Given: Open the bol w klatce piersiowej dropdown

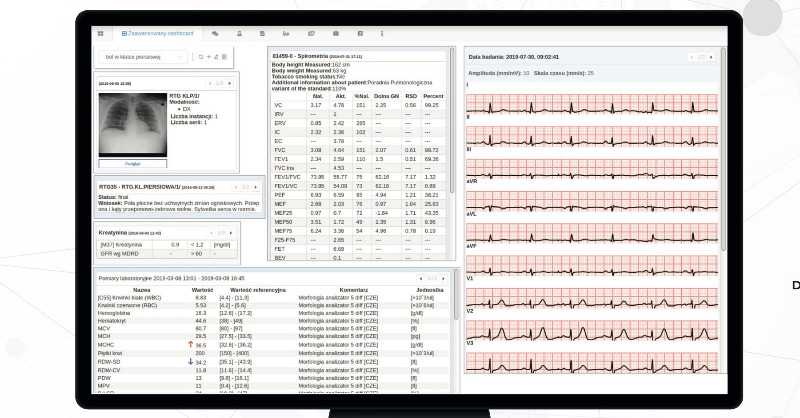Looking at the screenshot, I should point(143,57).
